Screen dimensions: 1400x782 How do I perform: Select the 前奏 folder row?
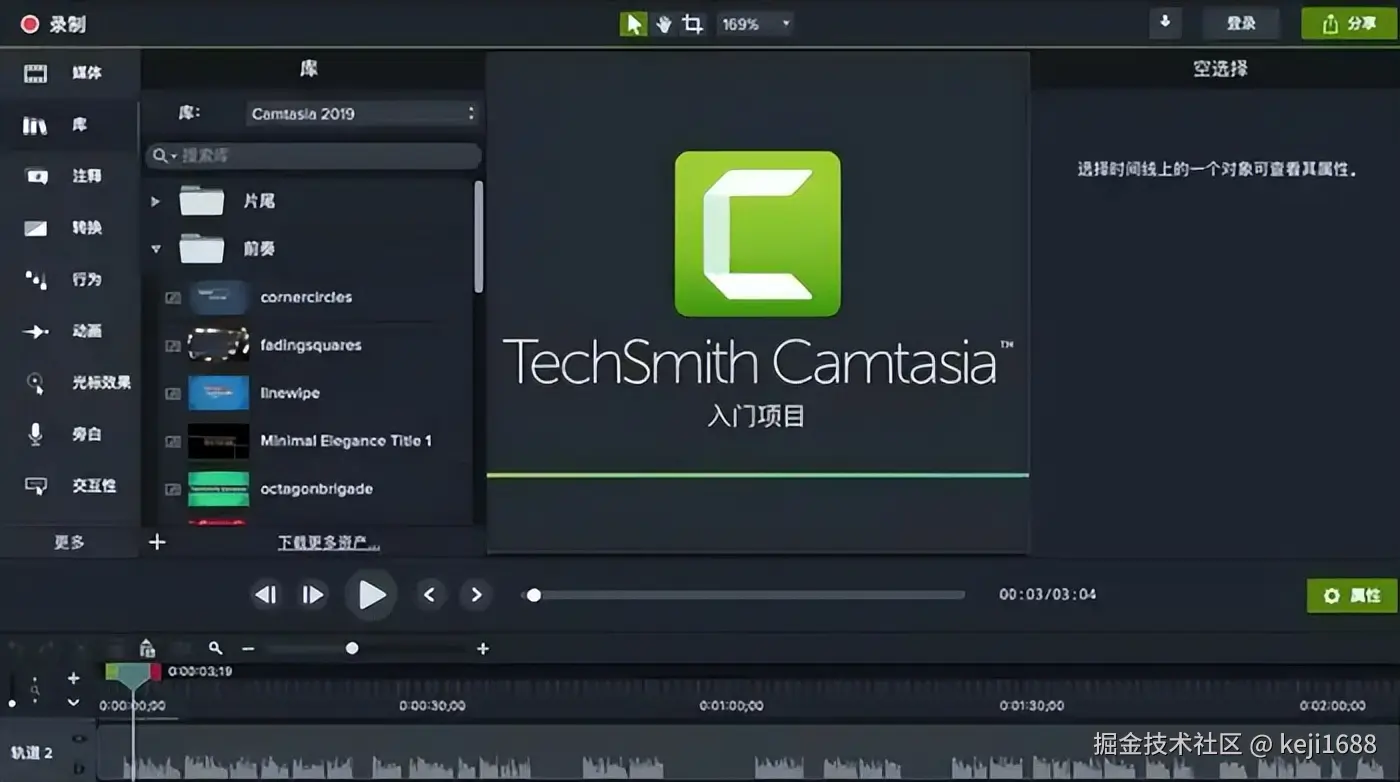coord(310,249)
